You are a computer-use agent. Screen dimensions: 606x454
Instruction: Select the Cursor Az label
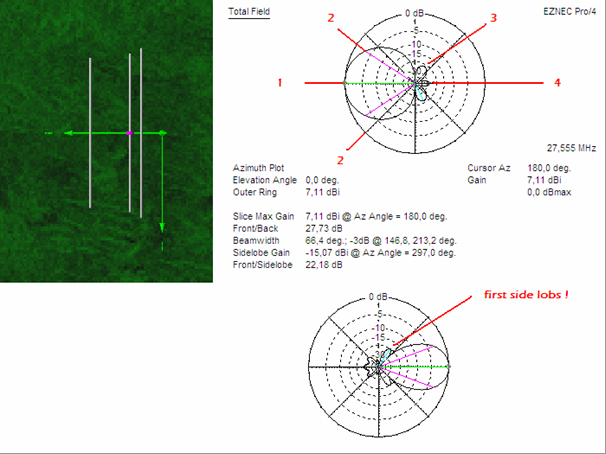(489, 168)
